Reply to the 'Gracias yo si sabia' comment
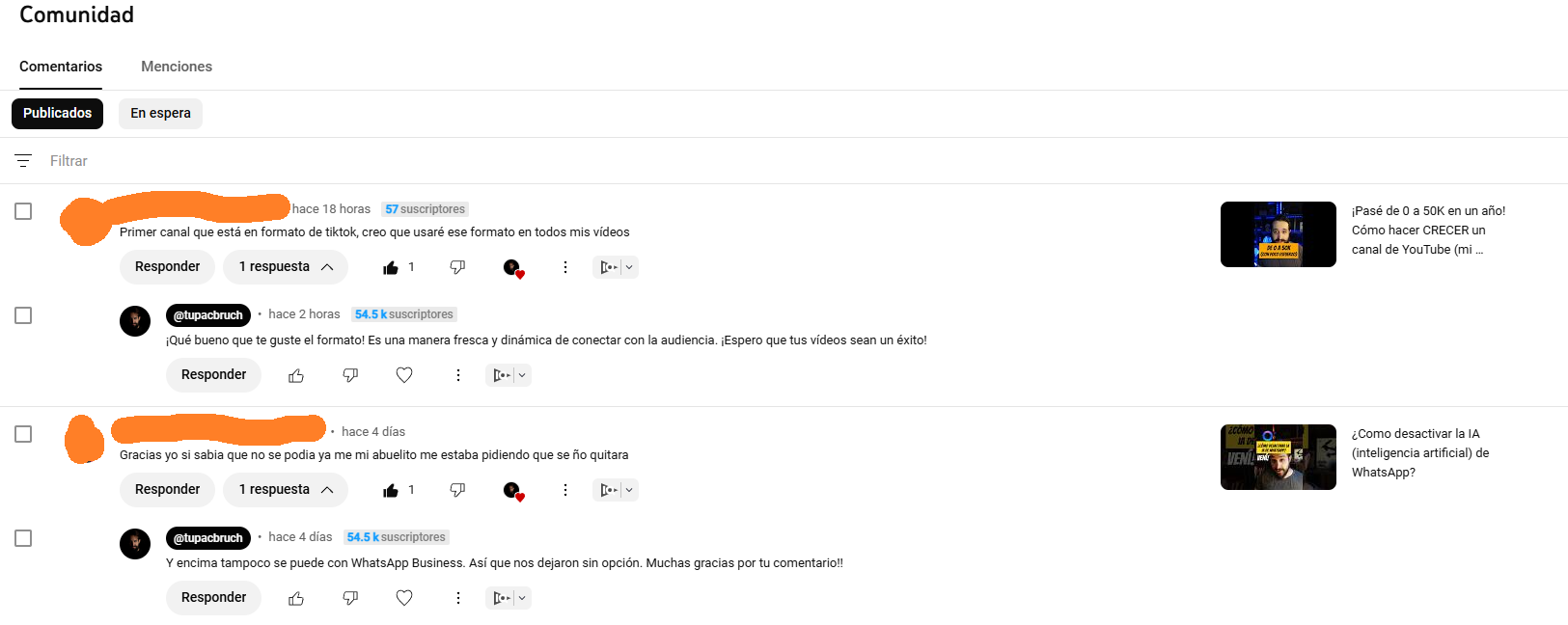The height and width of the screenshot is (625, 1568). pyautogui.click(x=168, y=490)
